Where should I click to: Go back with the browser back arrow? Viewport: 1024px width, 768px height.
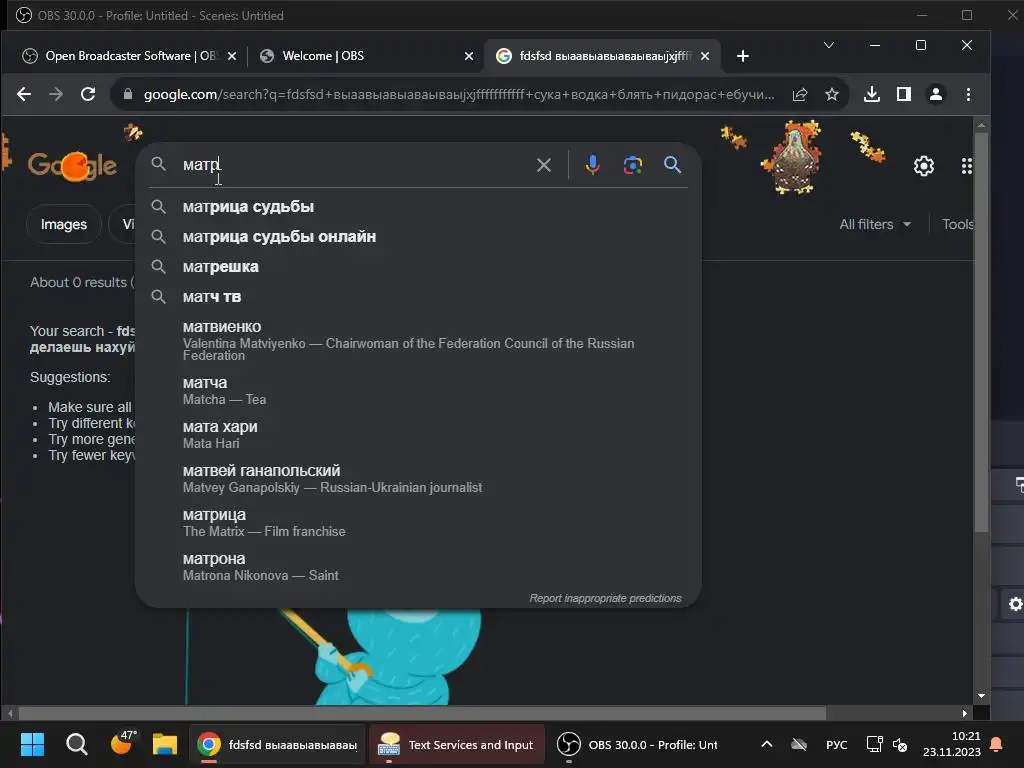(x=24, y=95)
